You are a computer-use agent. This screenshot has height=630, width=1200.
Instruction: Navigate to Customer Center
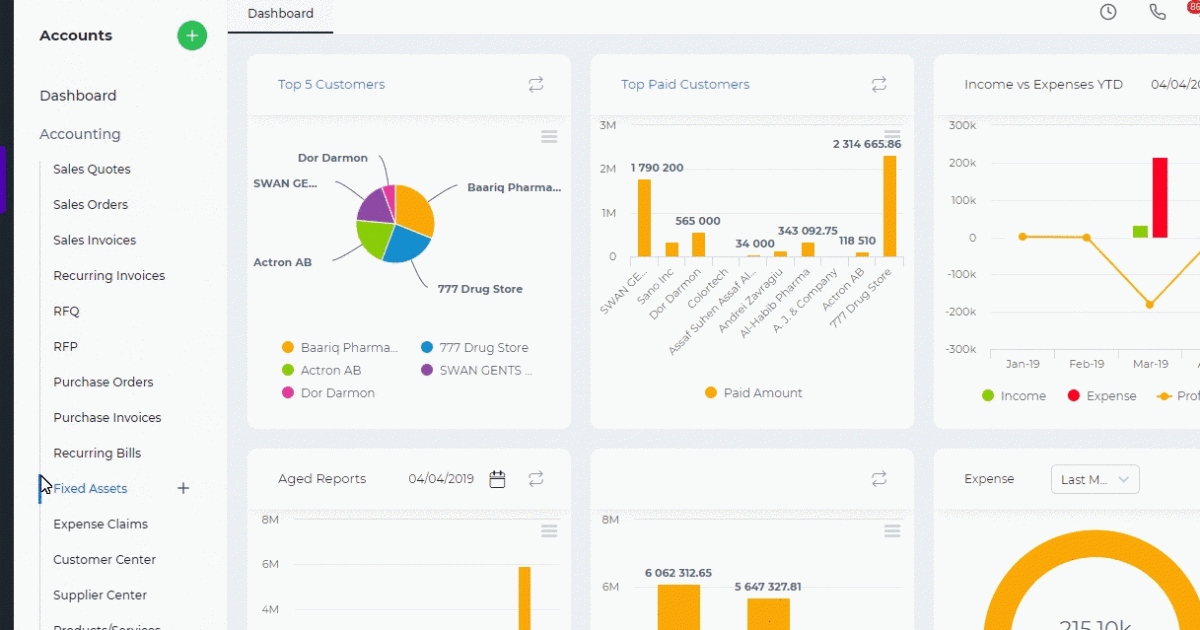105,560
